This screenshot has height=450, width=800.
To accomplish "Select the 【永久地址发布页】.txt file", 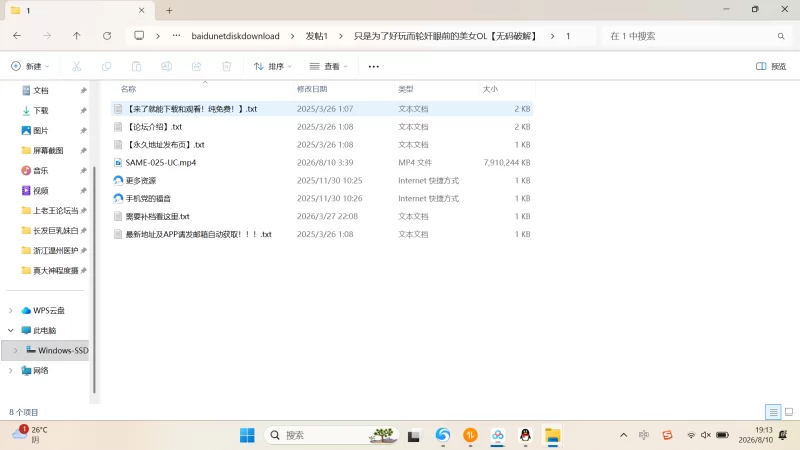I will pyautogui.click(x=321, y=144).
